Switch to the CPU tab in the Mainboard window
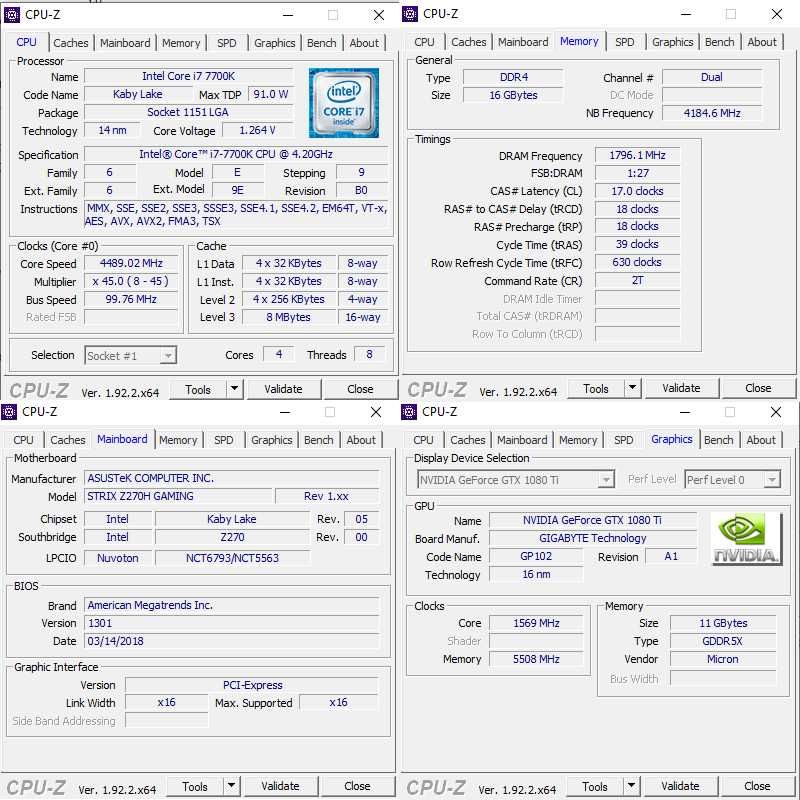This screenshot has height=800, width=800. [23, 440]
